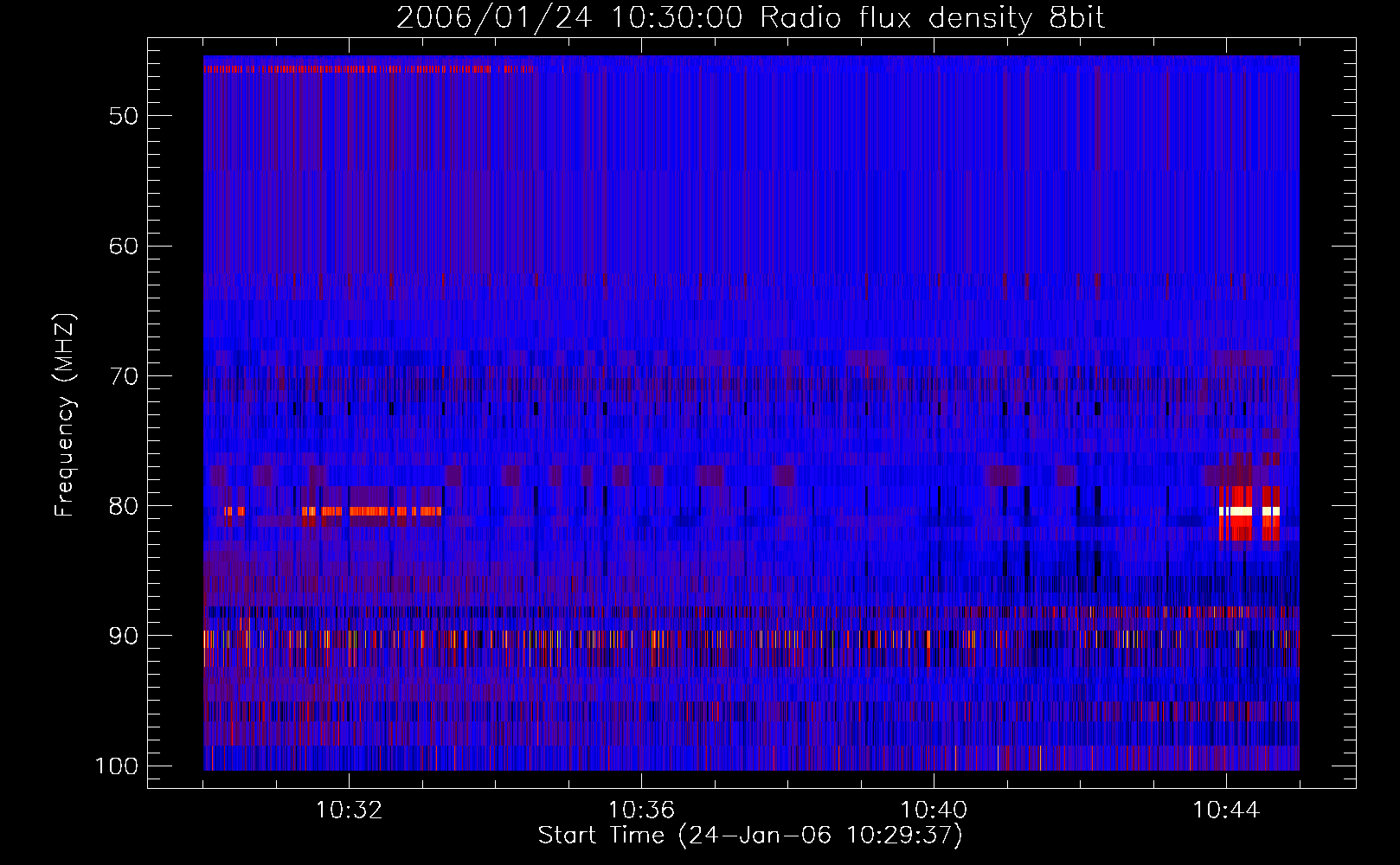Click the 10:40 time tick label
The width and height of the screenshot is (1400, 865).
934,811
